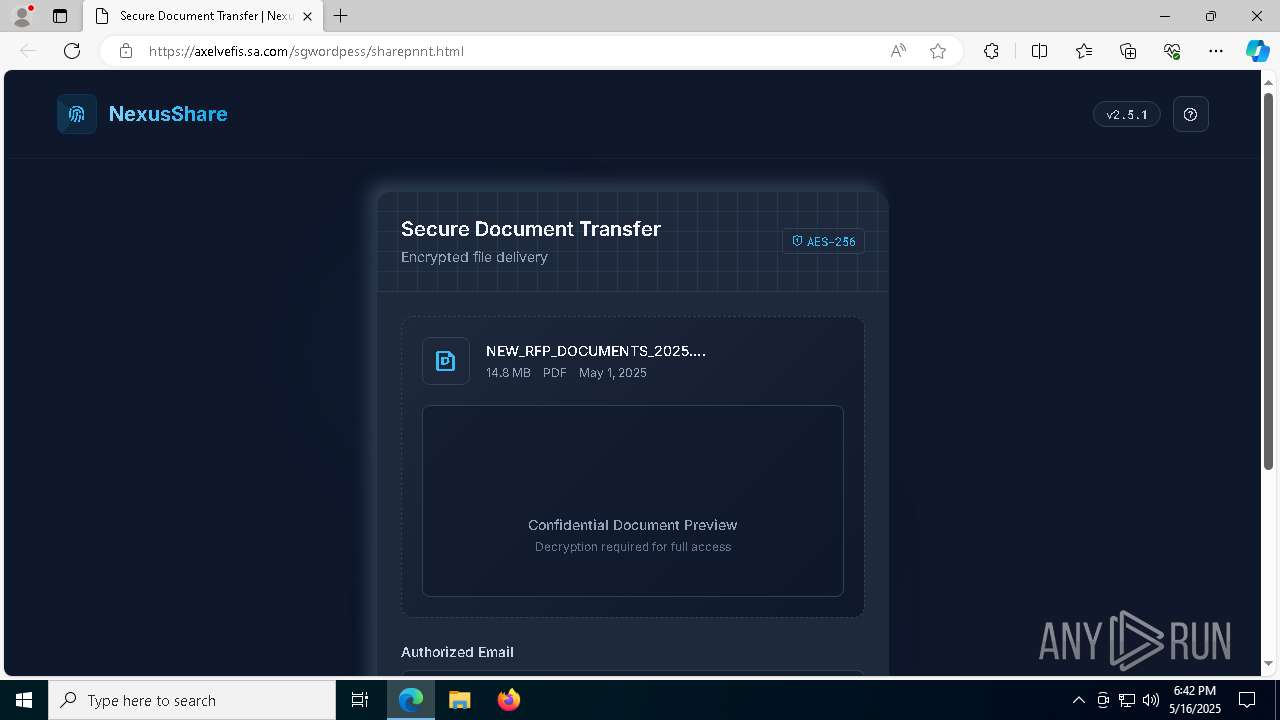The width and height of the screenshot is (1280, 720).
Task: Click the scrollbar down arrow
Action: click(x=1269, y=663)
